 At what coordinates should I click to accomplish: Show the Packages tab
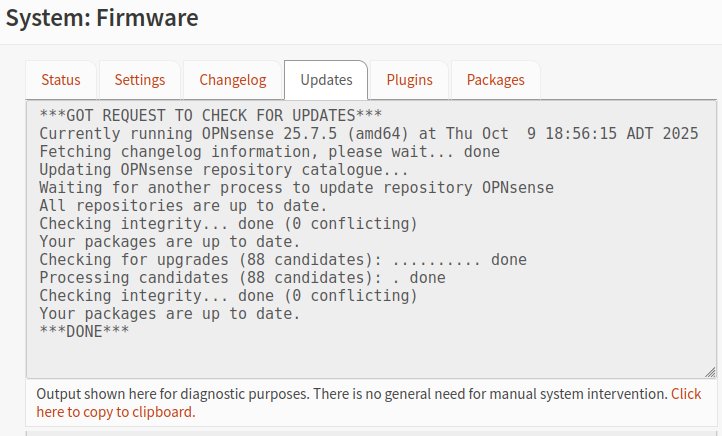tap(495, 80)
